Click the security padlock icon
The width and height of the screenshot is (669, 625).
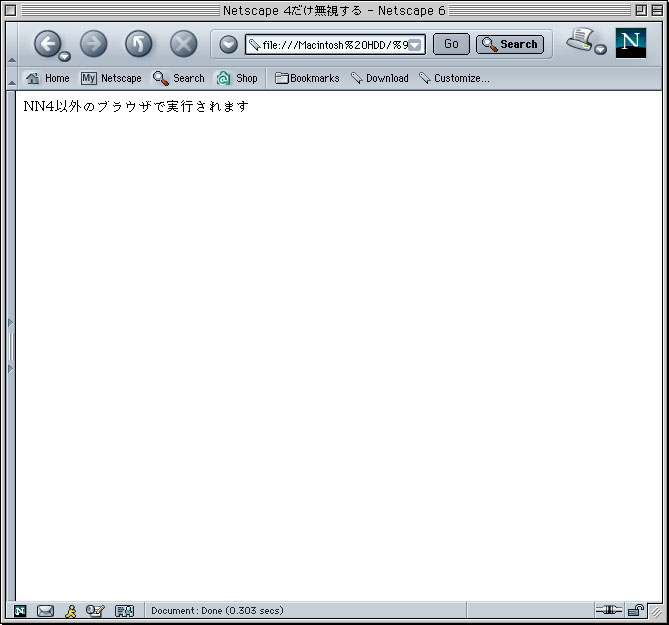636,610
